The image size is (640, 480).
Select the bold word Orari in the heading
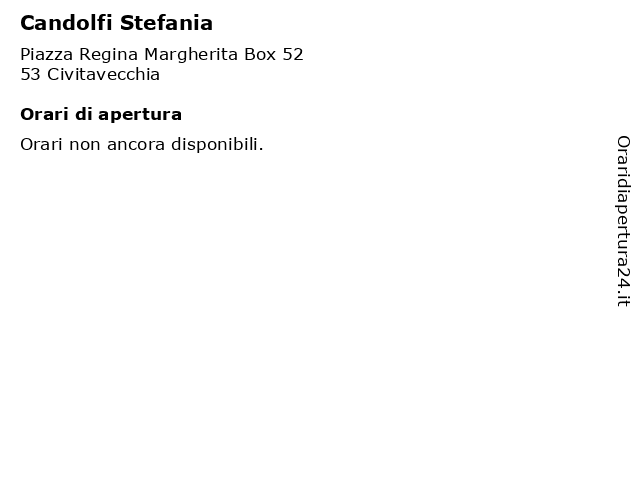click(44, 115)
